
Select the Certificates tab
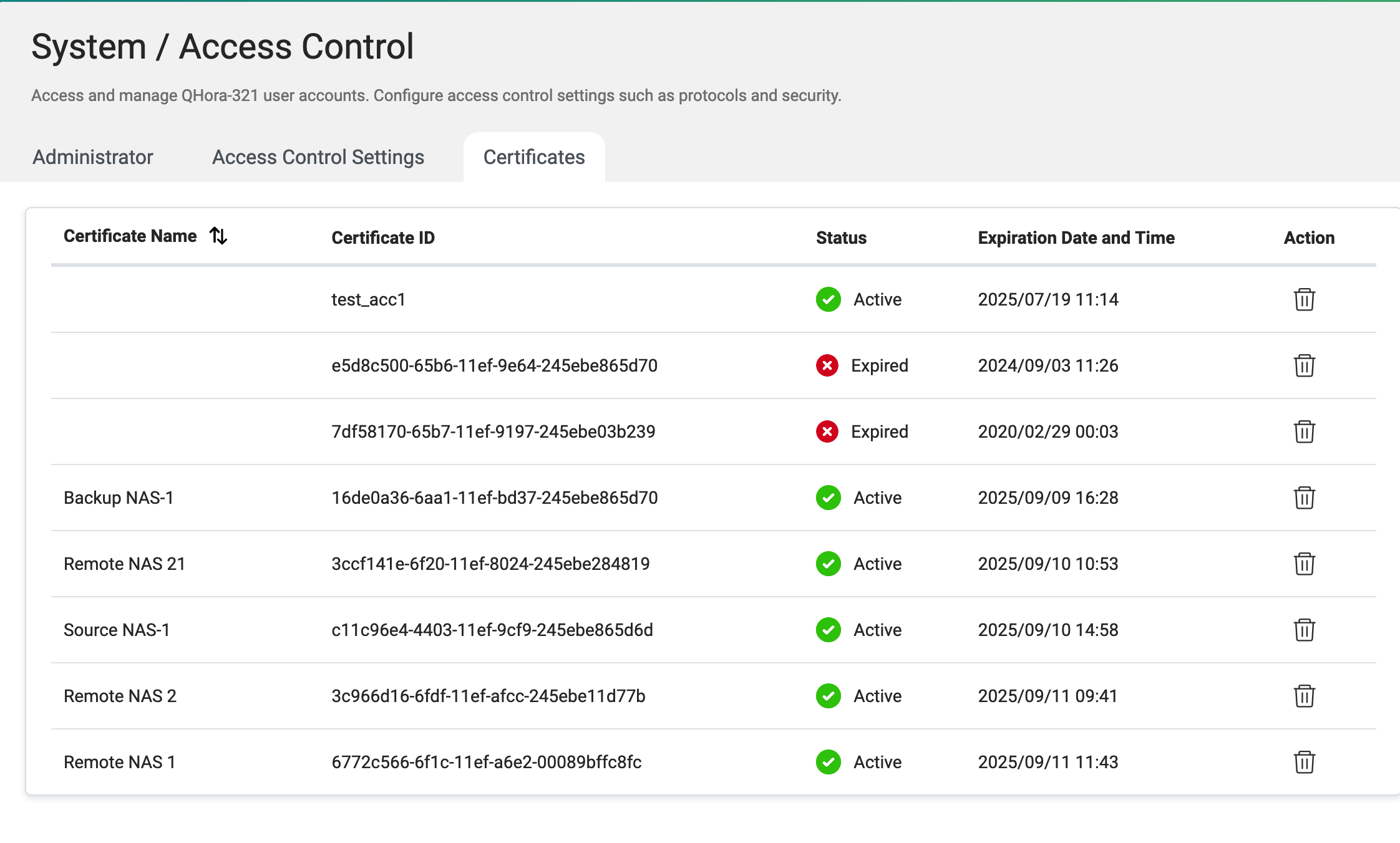click(x=534, y=157)
